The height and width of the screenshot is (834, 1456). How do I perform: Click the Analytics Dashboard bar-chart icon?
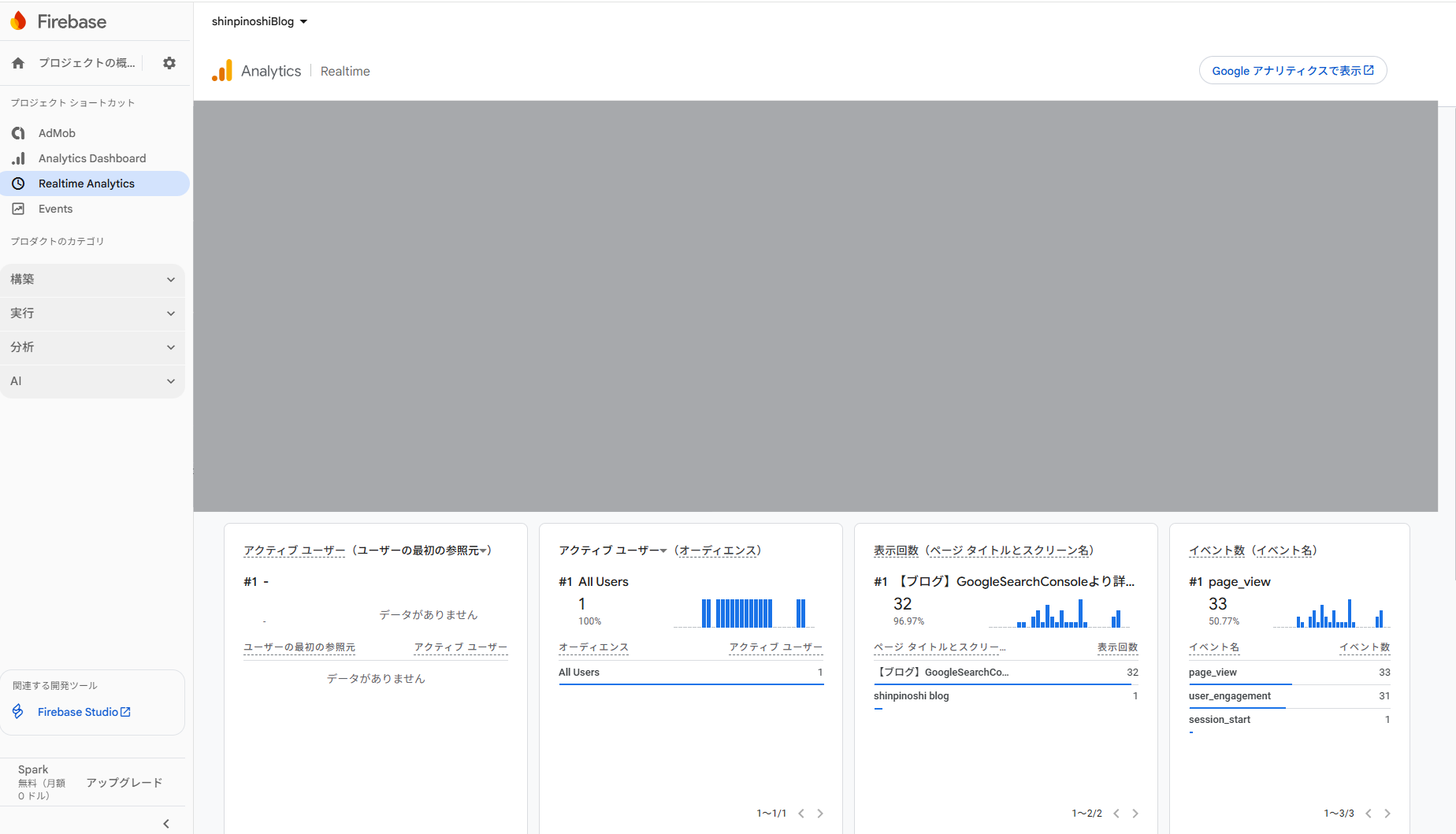[18, 158]
